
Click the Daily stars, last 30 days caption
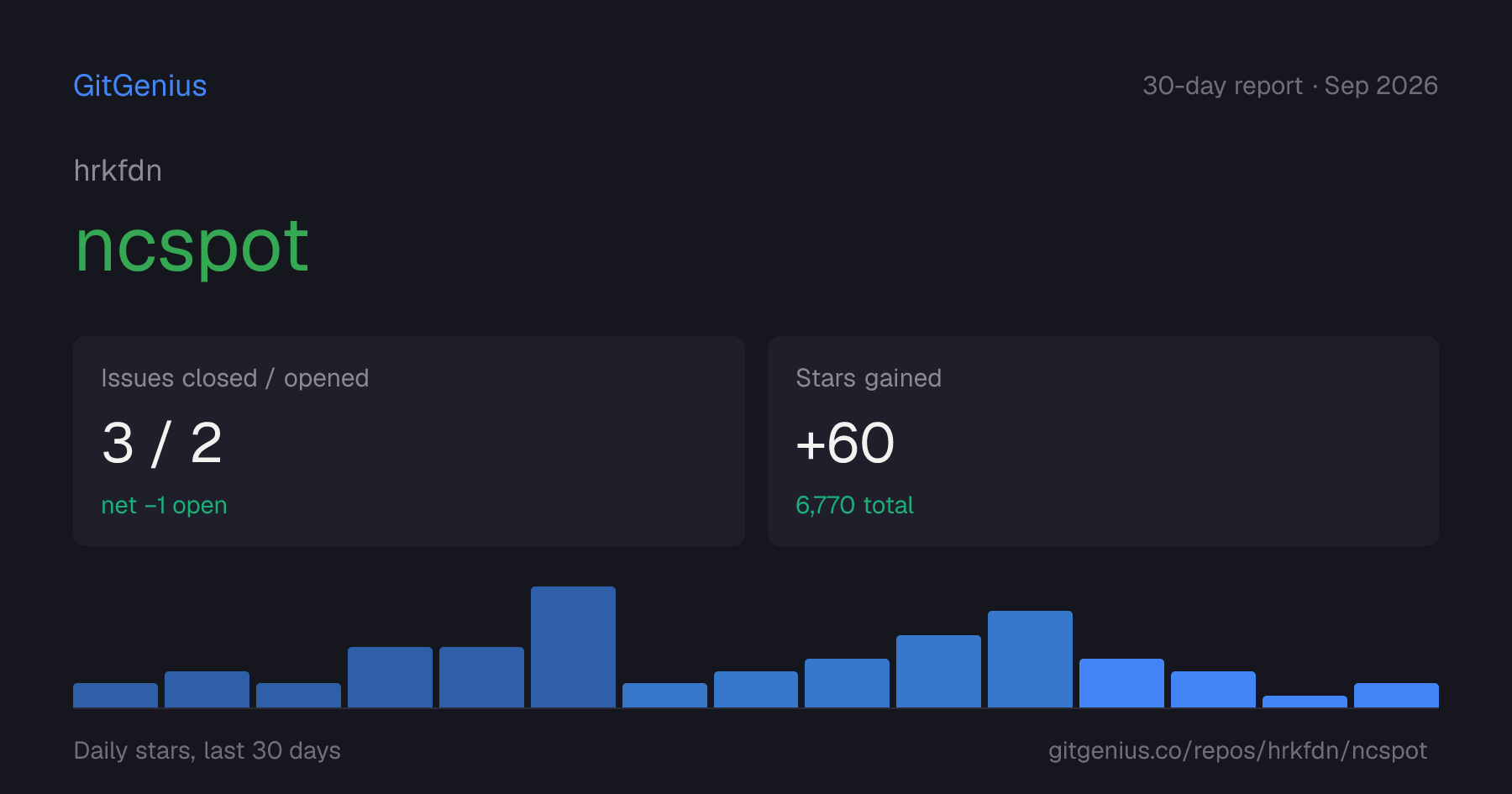[207, 750]
